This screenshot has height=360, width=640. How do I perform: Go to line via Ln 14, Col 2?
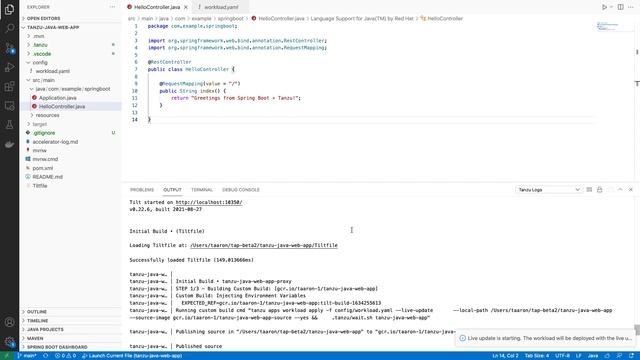505,356
